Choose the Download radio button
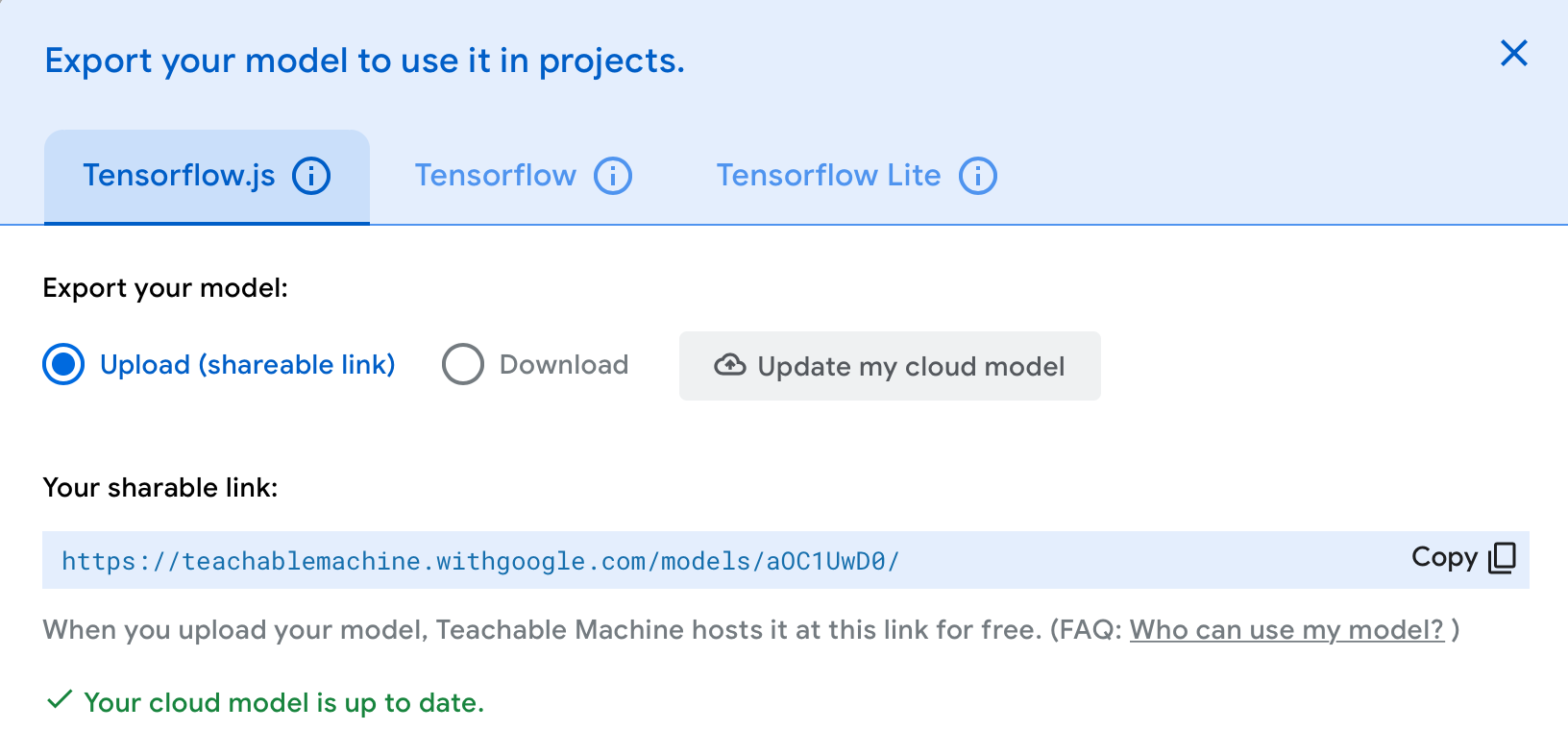Image resolution: width=1568 pixels, height=730 pixels. point(463,365)
